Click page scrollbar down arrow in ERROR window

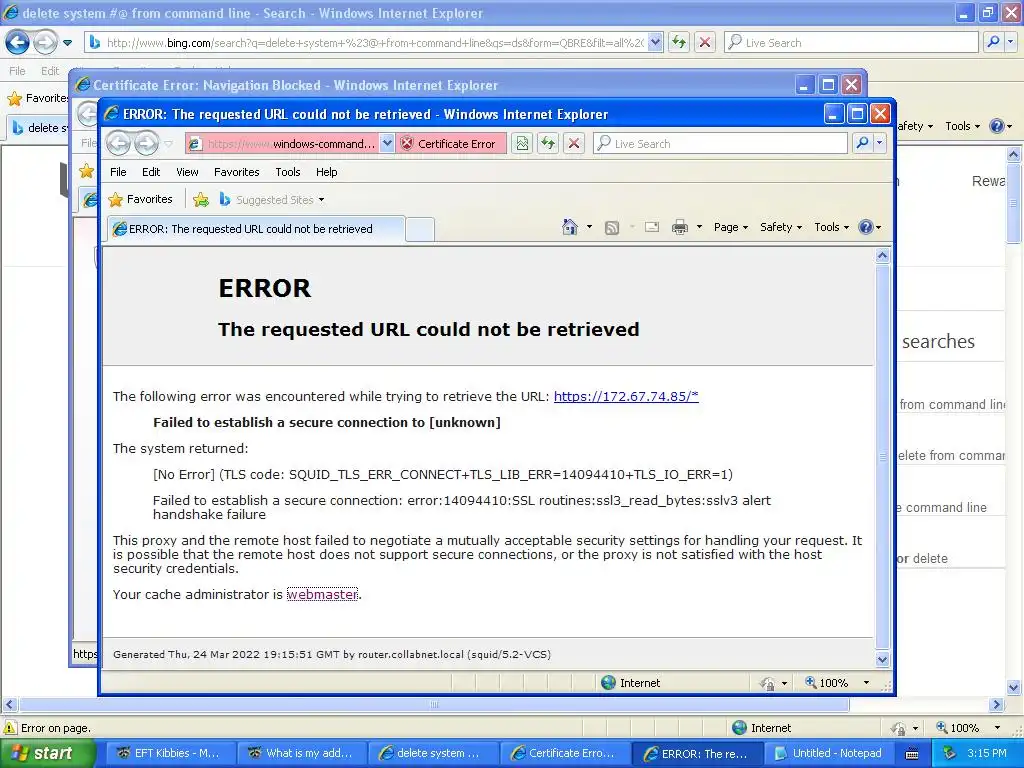[882, 659]
